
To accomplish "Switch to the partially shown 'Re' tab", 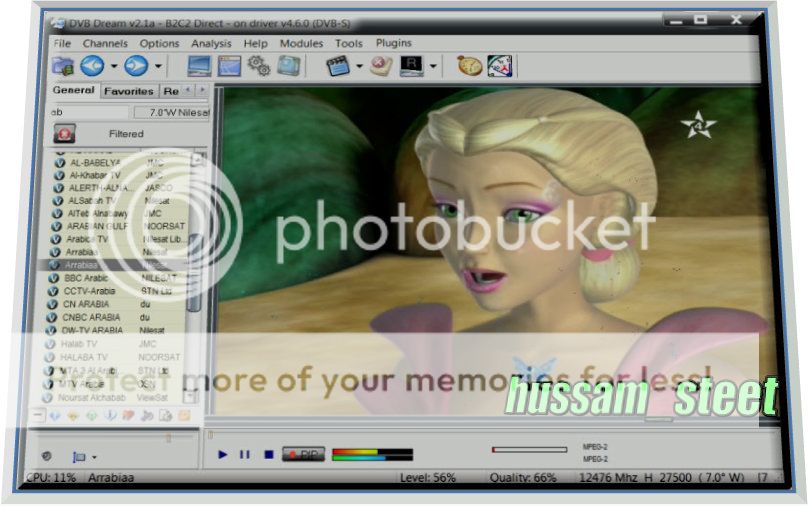I will [x=171, y=91].
